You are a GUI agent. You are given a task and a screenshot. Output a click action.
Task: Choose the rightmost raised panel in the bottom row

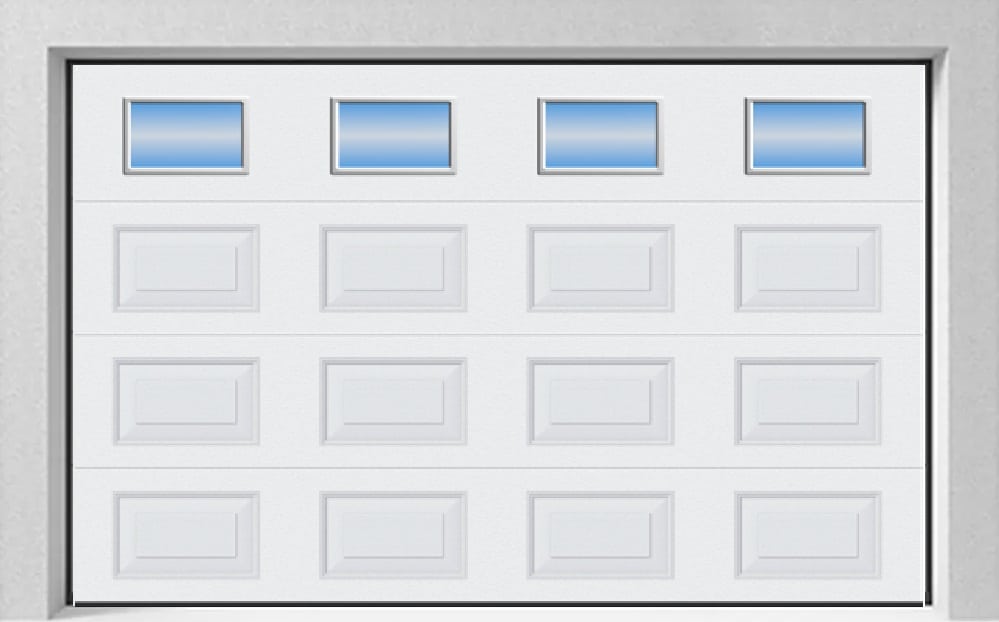click(x=808, y=535)
